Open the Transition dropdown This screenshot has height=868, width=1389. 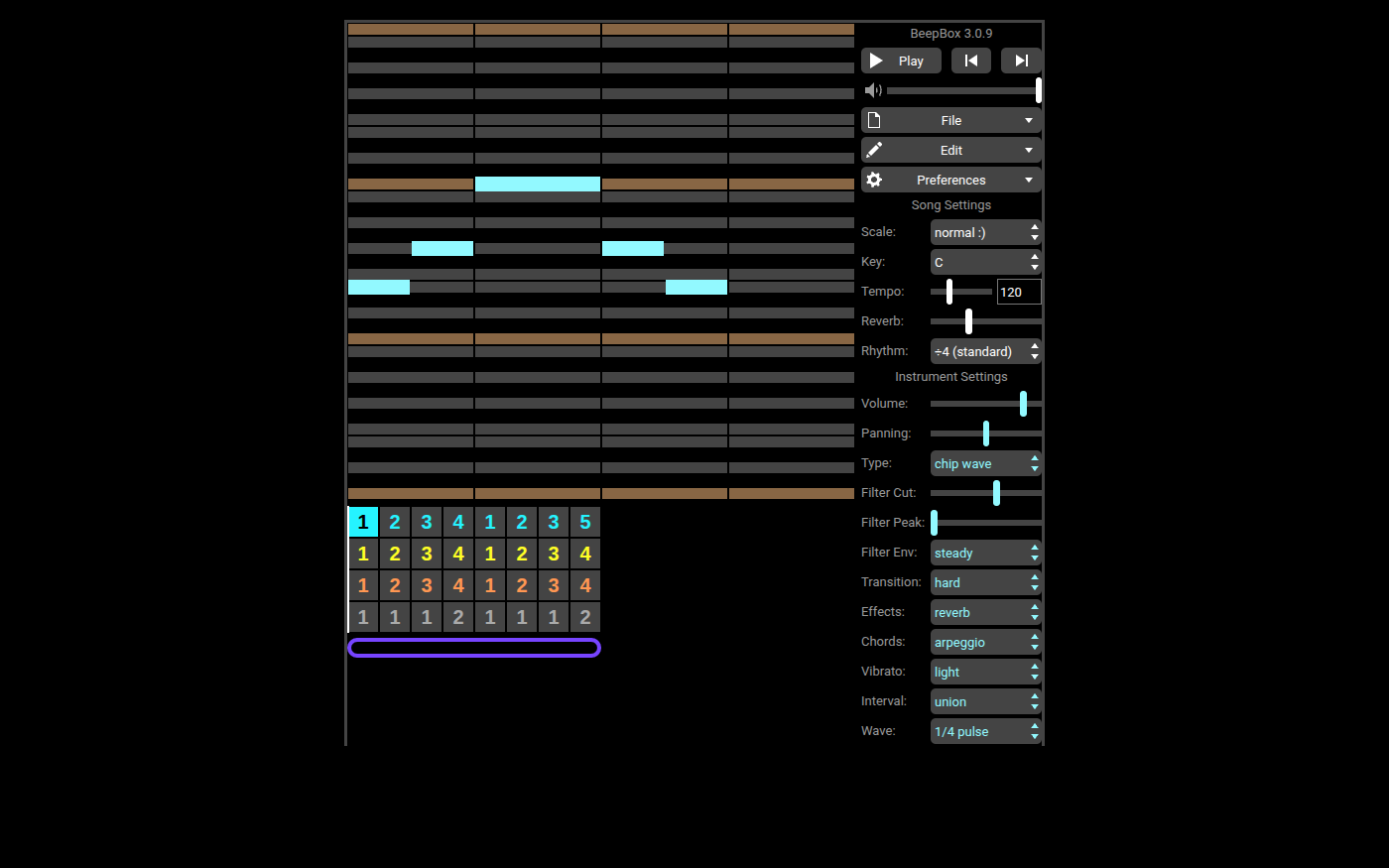986,582
